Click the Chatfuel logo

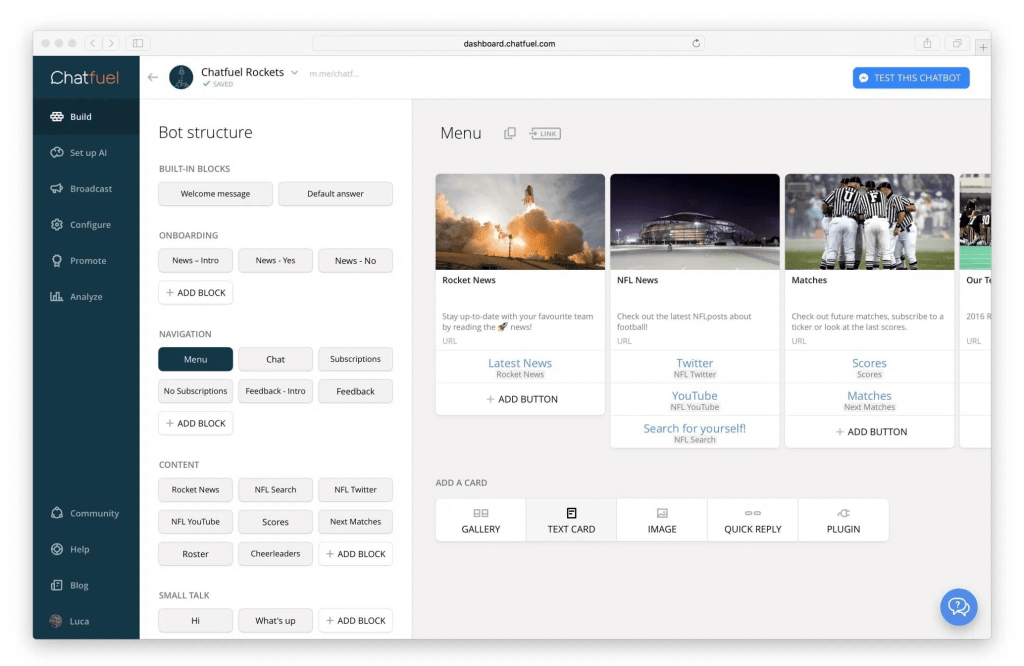[x=85, y=78]
